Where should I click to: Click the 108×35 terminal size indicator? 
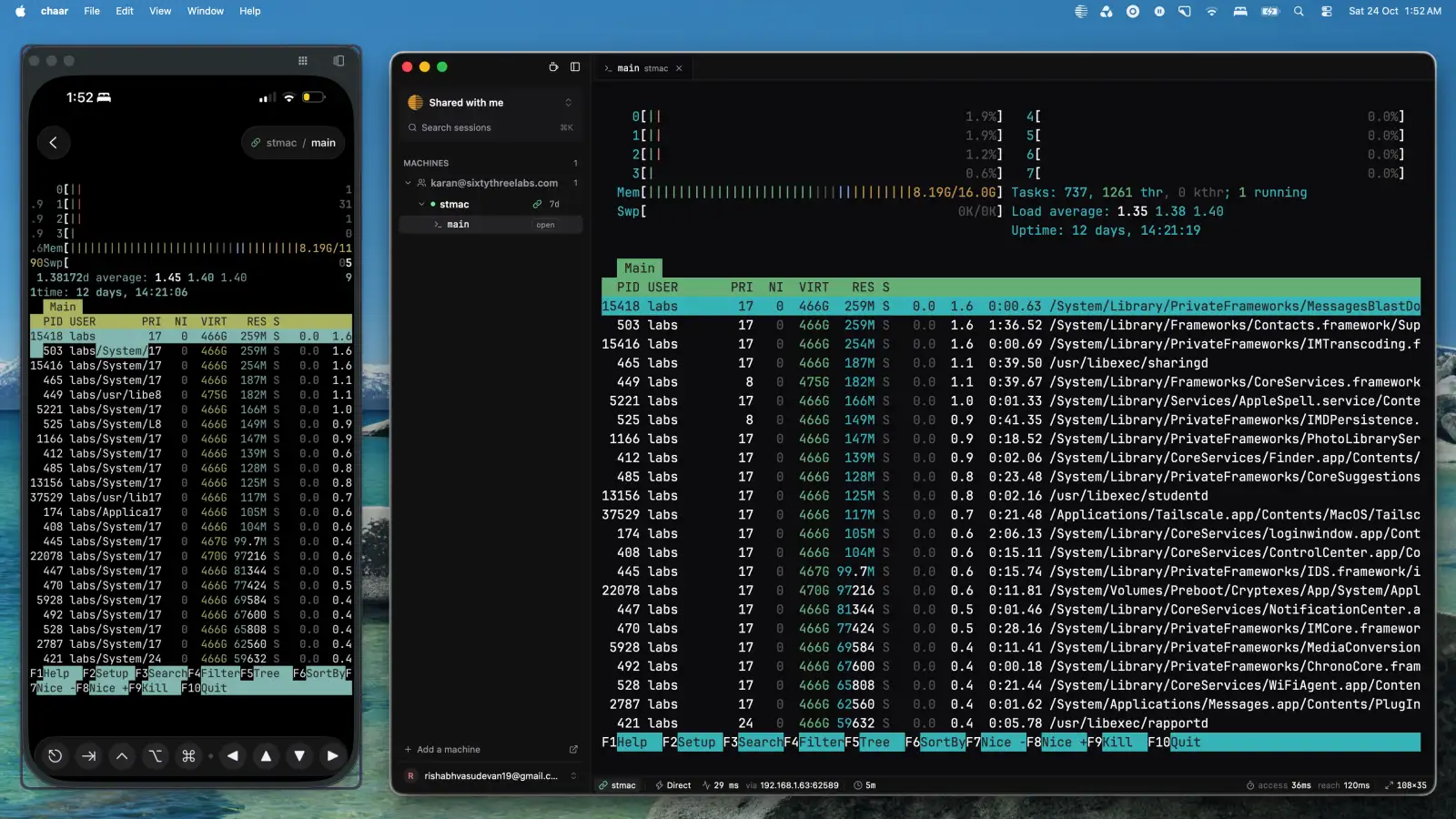pyautogui.click(x=1405, y=785)
